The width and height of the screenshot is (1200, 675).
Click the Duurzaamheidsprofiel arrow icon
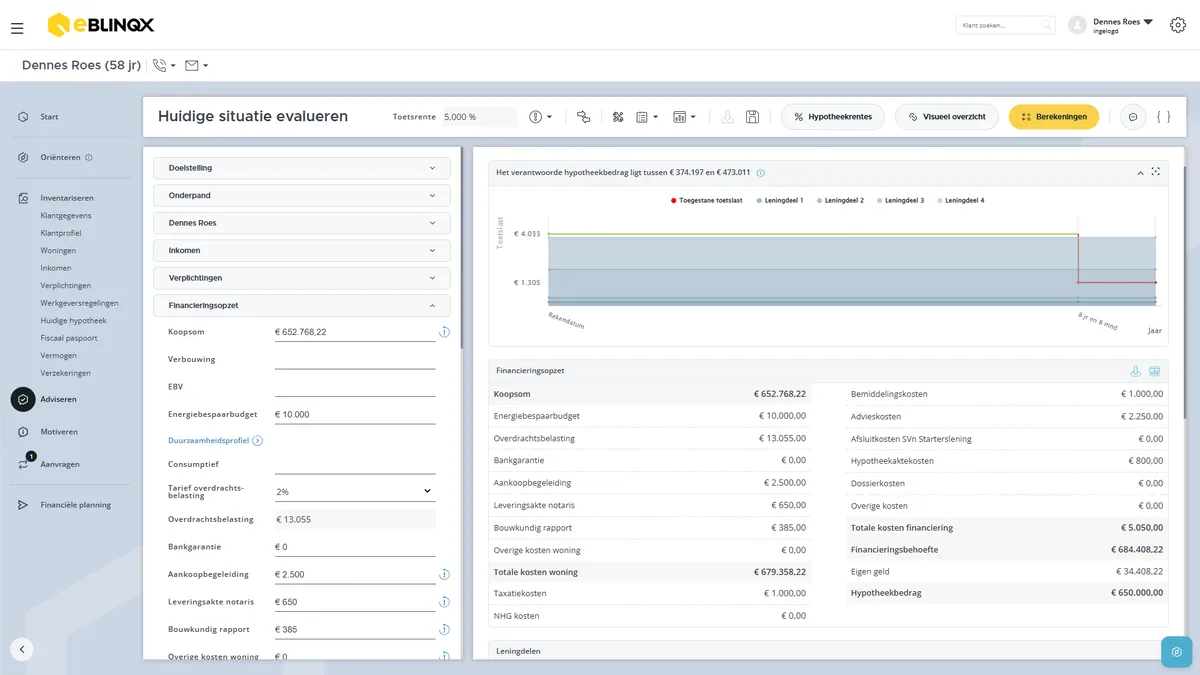[x=258, y=440]
